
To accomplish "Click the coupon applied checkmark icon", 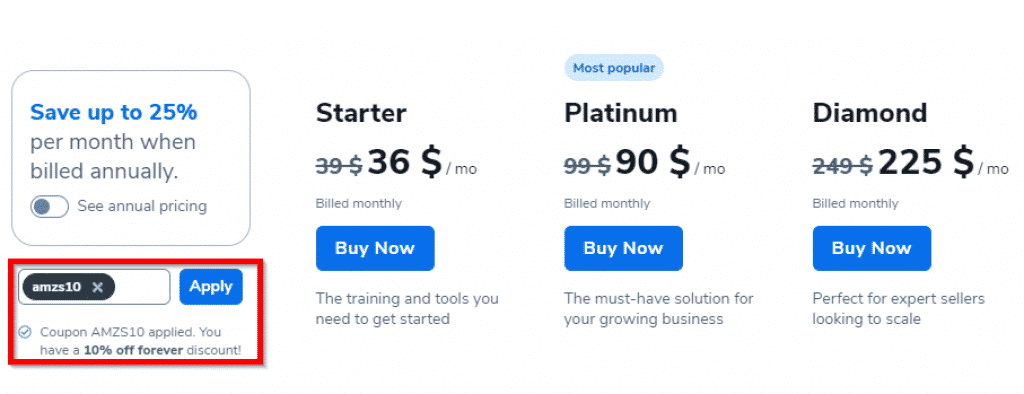I will pyautogui.click(x=25, y=332).
